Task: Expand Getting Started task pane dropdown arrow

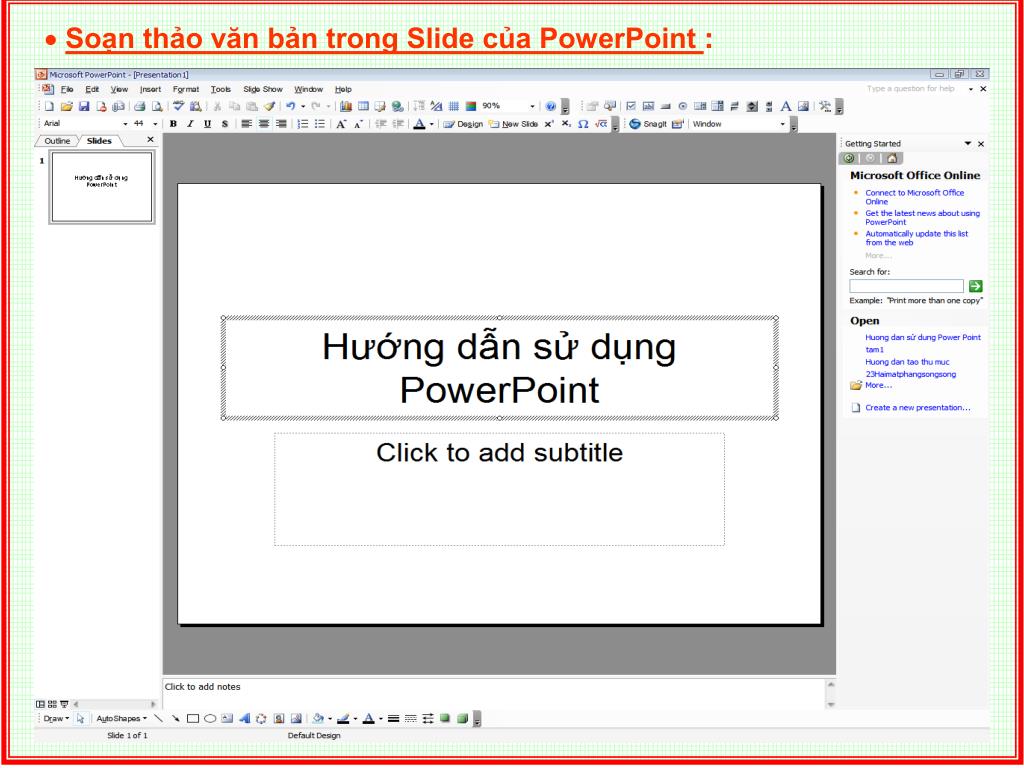Action: tap(968, 144)
